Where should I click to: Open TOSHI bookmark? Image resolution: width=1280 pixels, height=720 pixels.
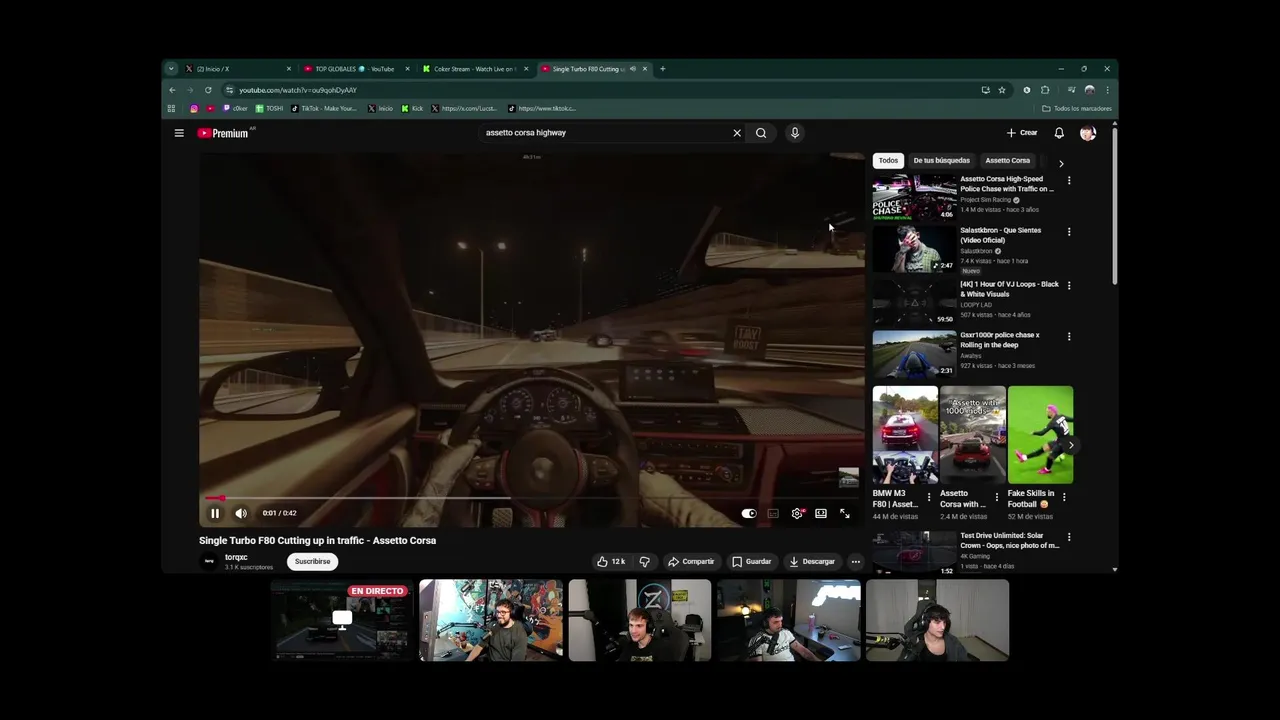(x=270, y=108)
